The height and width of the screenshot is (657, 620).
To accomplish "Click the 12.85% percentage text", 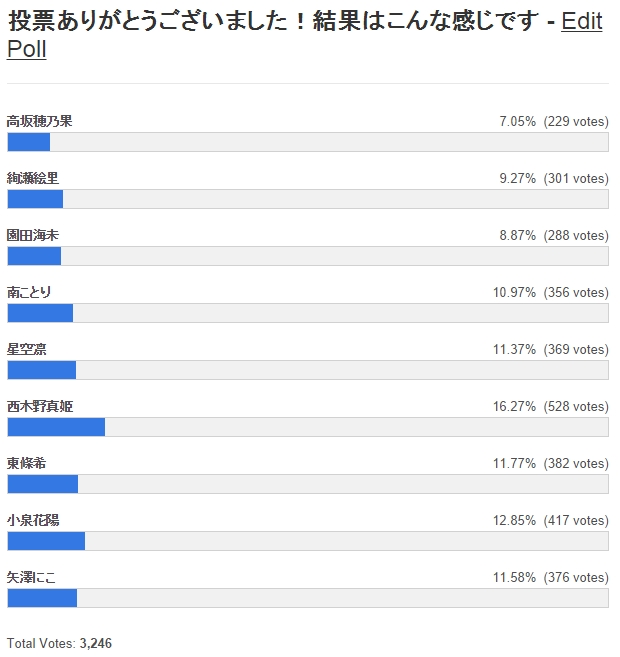I will tap(515, 521).
